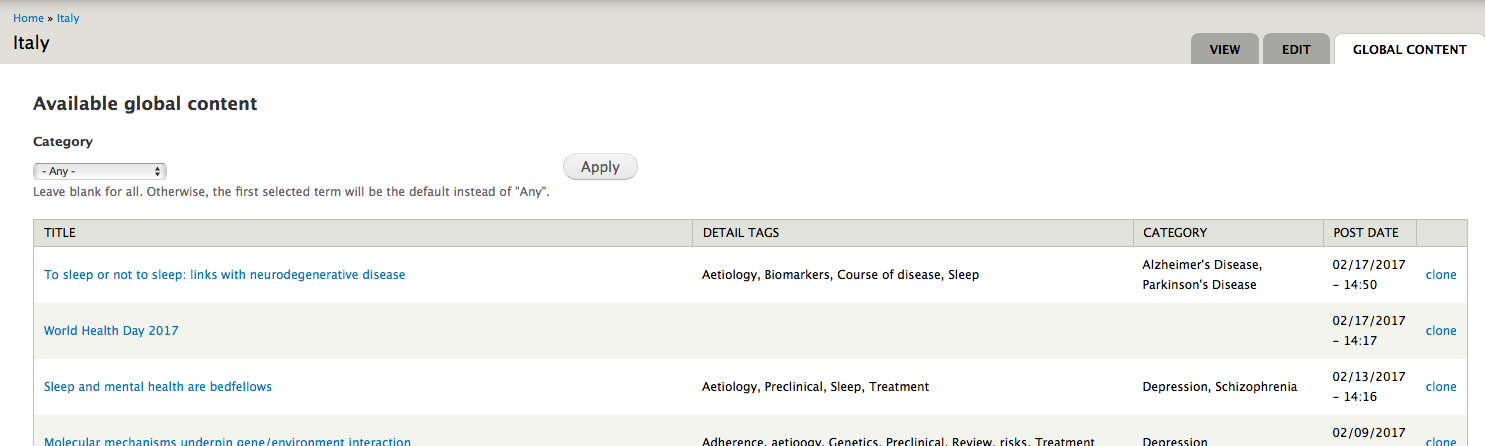Viewport: 1485px width, 446px height.
Task: Open the World Health Day 2017 link
Action: point(111,331)
